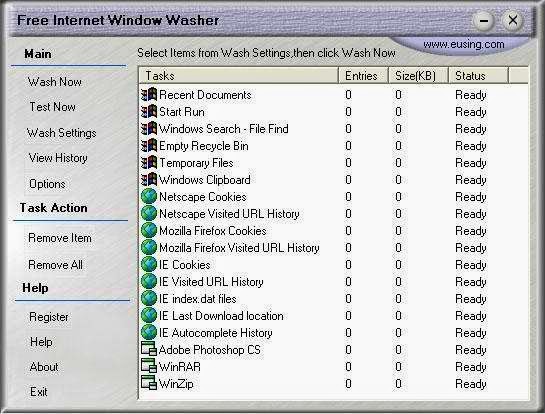545x414 pixels.
Task: Choose Remove Item under Task Action
Action: click(60, 238)
